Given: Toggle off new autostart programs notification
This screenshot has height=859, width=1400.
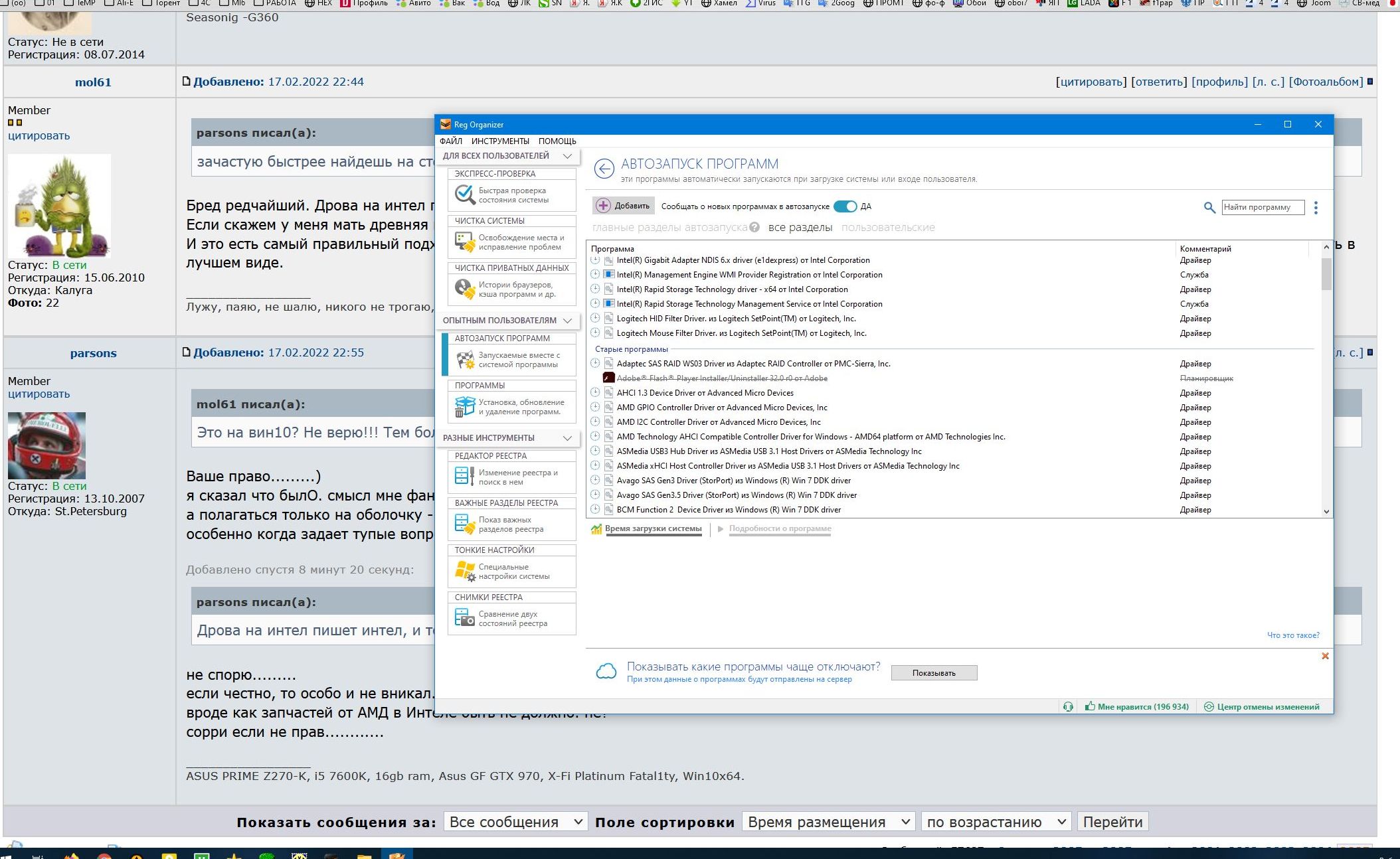Looking at the screenshot, I should coord(845,206).
